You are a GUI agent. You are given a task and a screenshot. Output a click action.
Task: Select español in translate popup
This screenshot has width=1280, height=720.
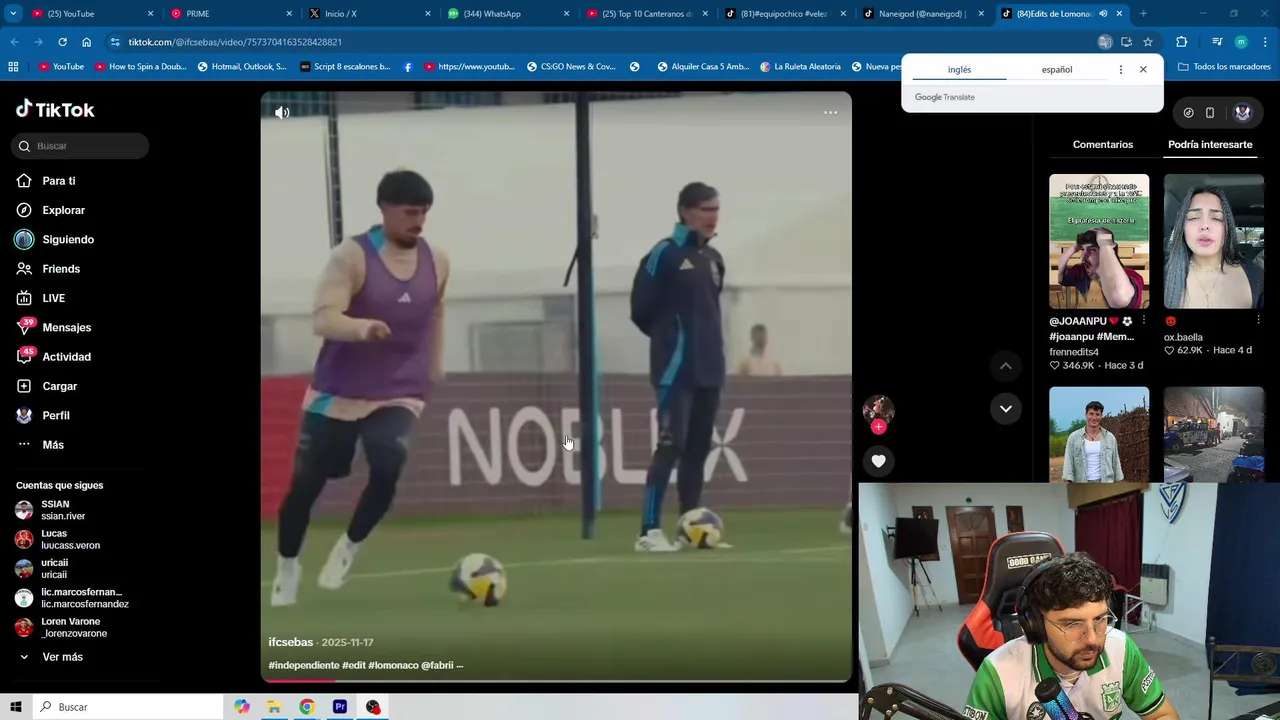pyautogui.click(x=1057, y=70)
